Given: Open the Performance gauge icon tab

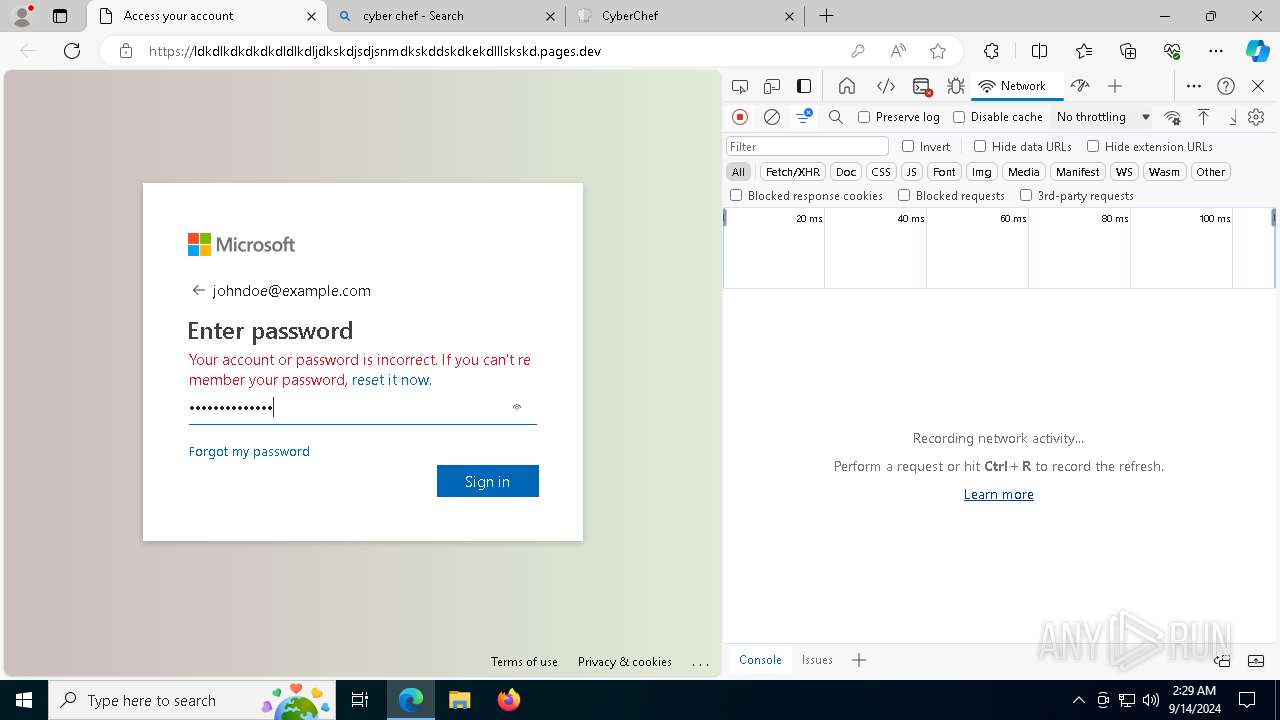Looking at the screenshot, I should coord(1079,86).
